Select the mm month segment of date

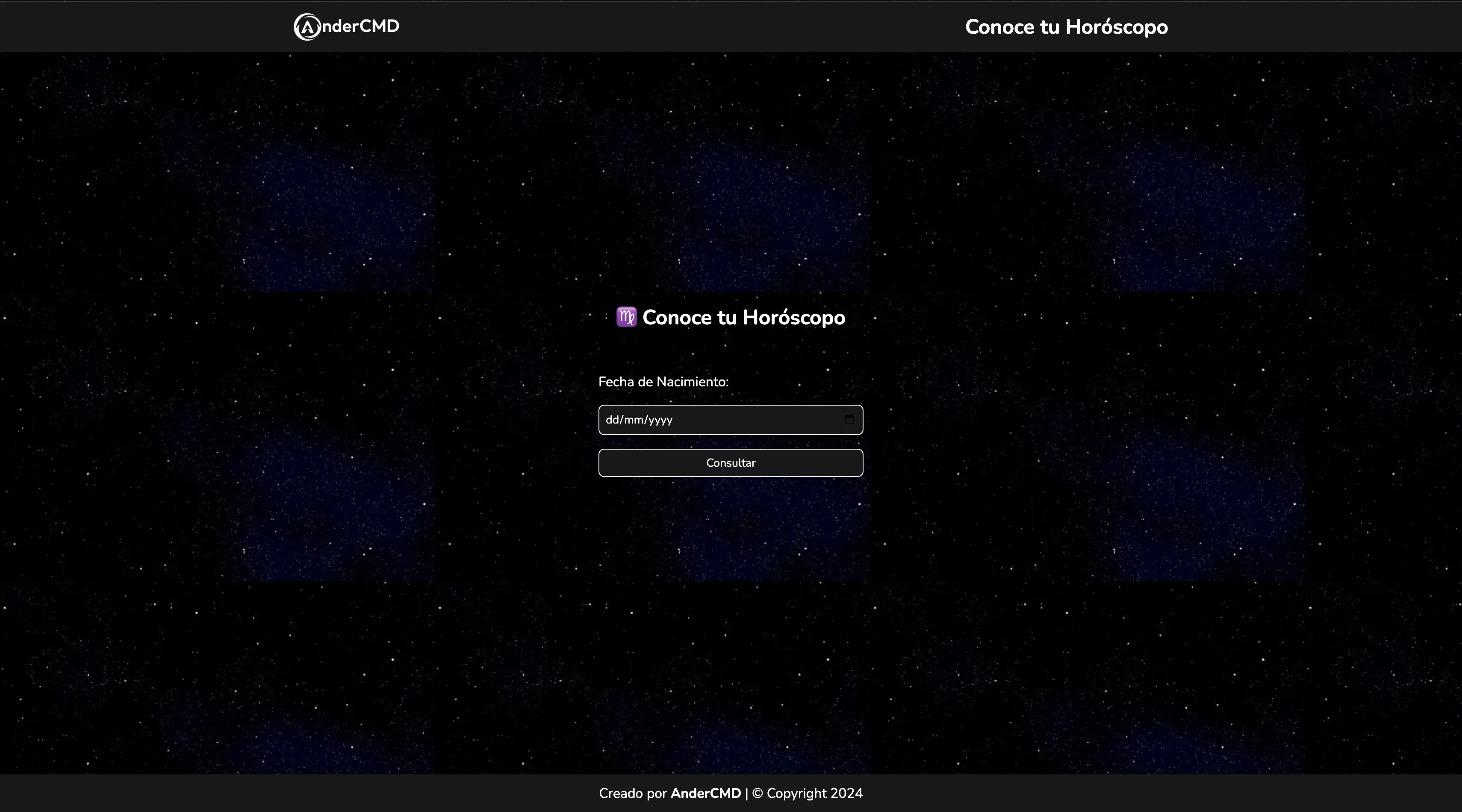point(634,420)
